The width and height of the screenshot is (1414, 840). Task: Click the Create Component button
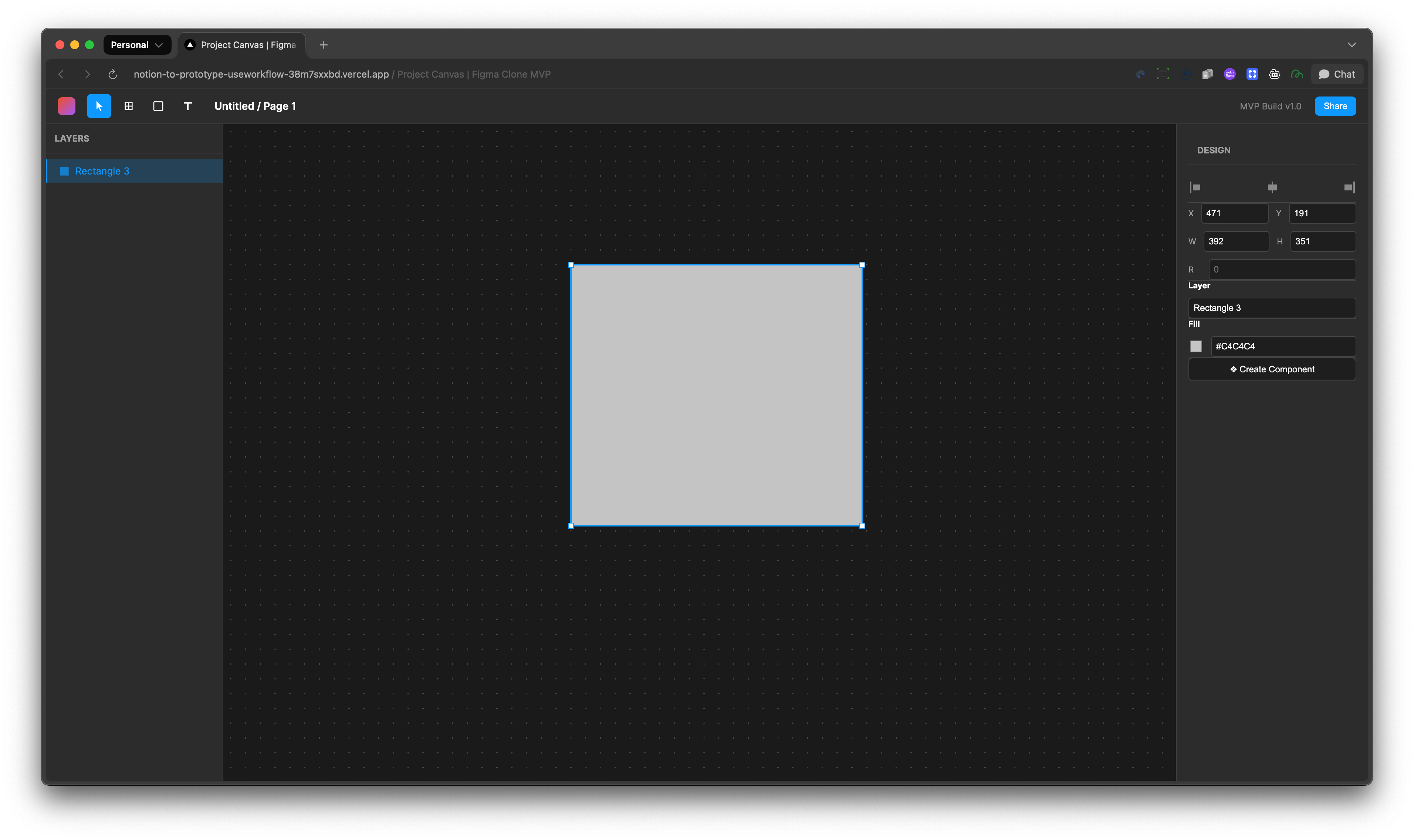[1271, 369]
